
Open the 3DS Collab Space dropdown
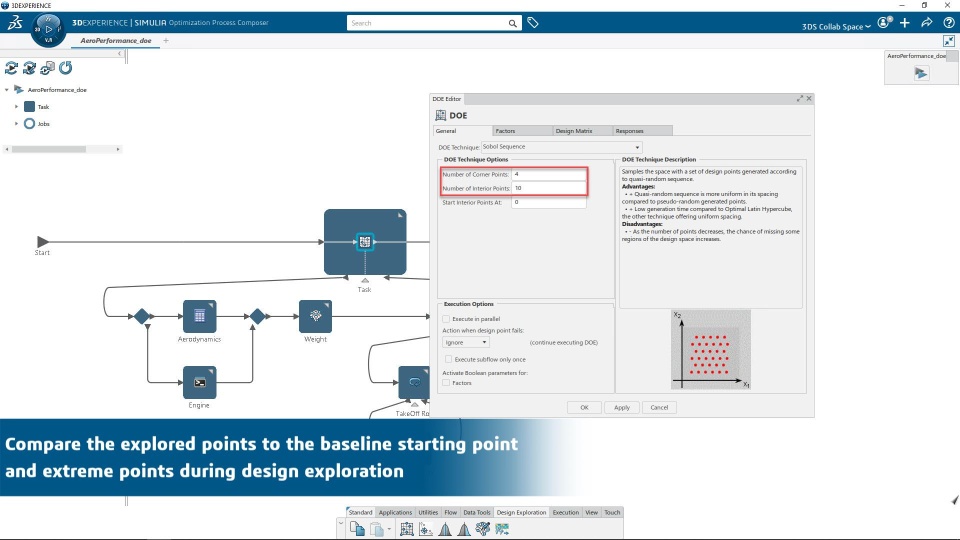coord(836,26)
